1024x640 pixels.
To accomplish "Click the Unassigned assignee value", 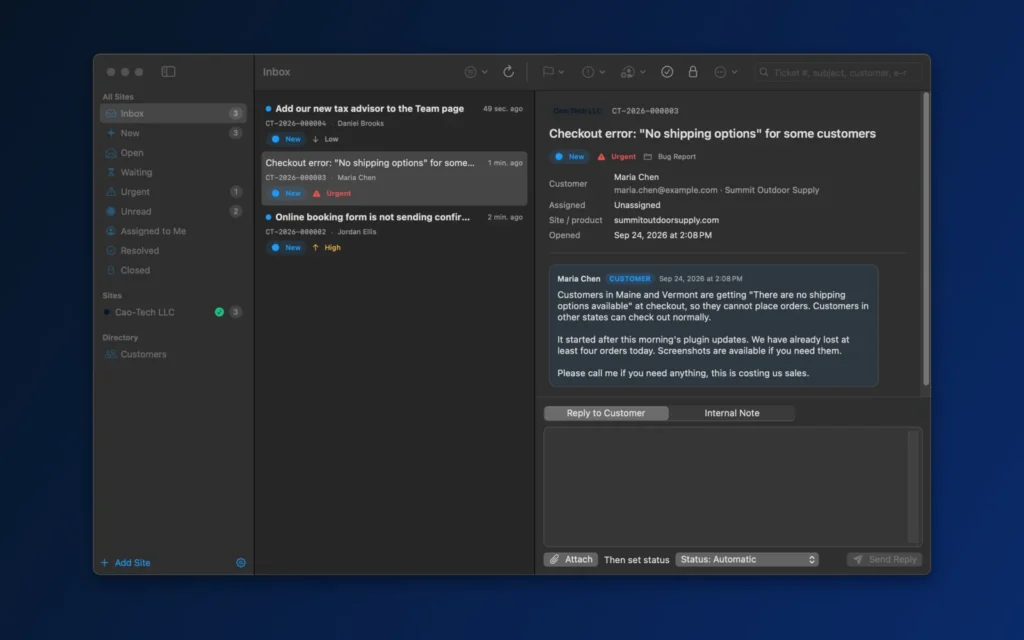I will [x=637, y=205].
